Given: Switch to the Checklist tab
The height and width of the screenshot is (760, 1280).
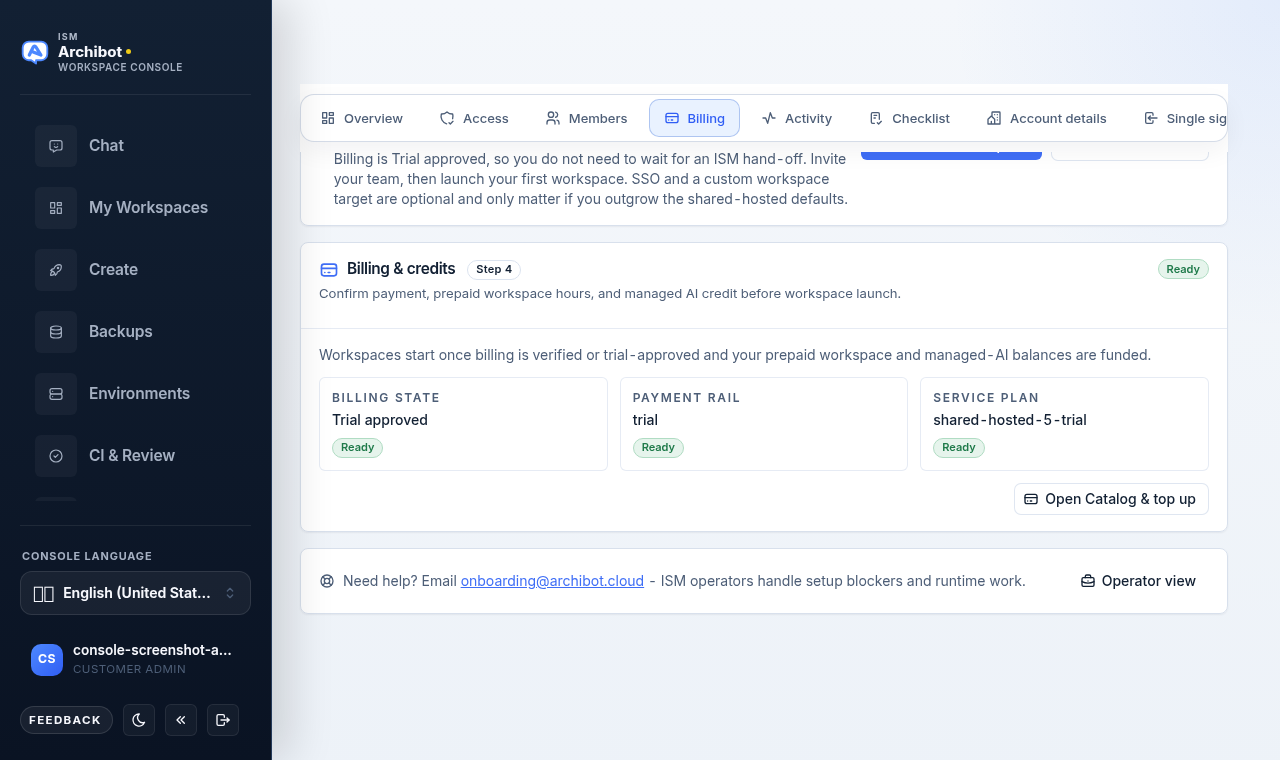Looking at the screenshot, I should coord(909,118).
